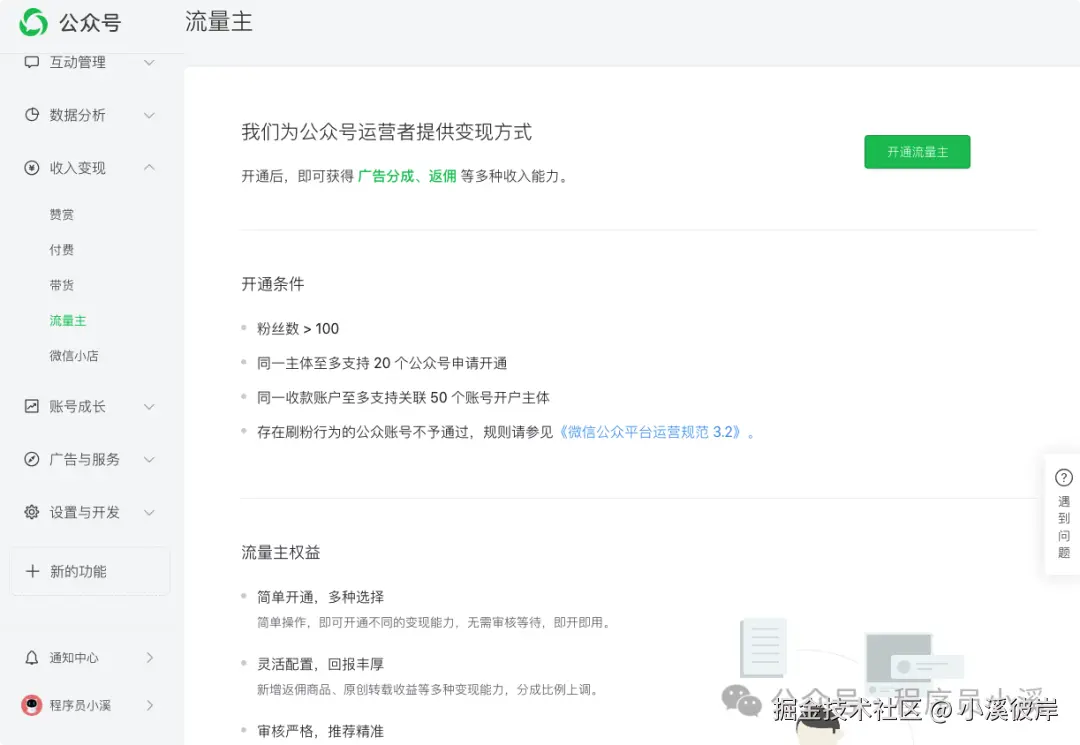The width and height of the screenshot is (1080, 745).
Task: Click the 公众号 green logo icon
Action: click(x=32, y=21)
